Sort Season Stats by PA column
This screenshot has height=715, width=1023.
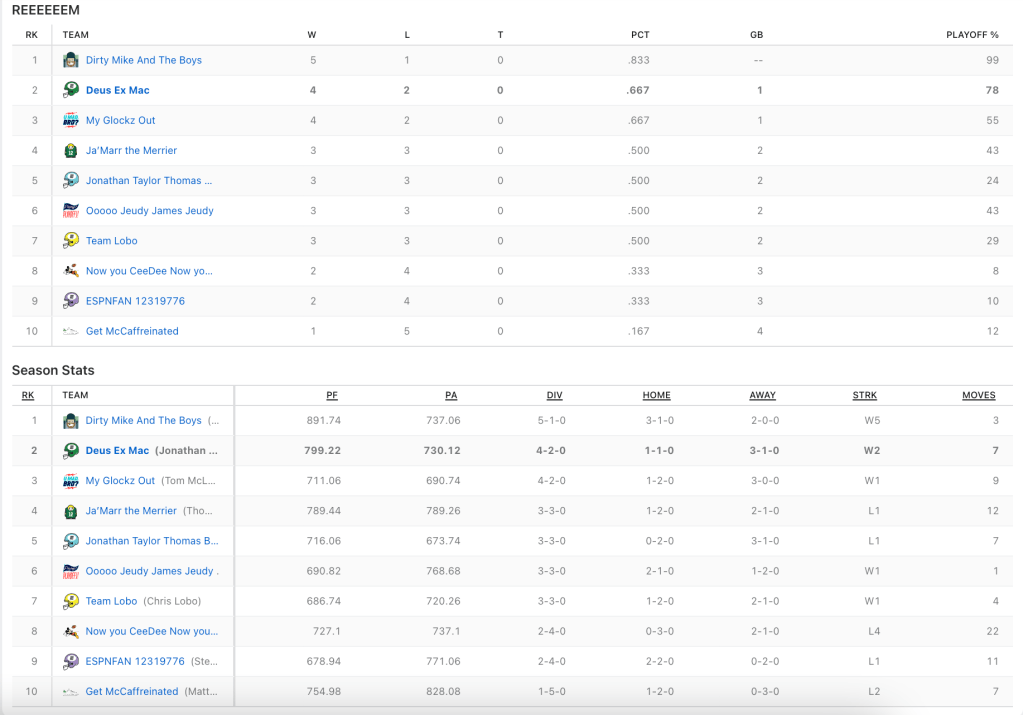click(451, 395)
